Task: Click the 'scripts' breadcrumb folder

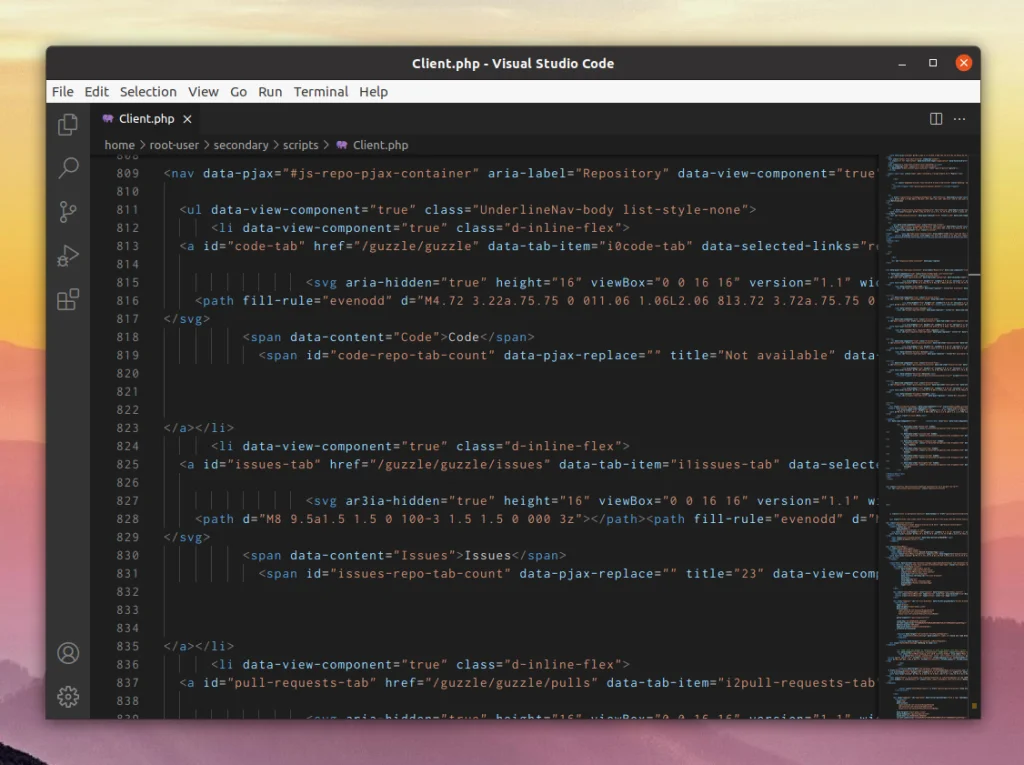Action: (x=300, y=145)
